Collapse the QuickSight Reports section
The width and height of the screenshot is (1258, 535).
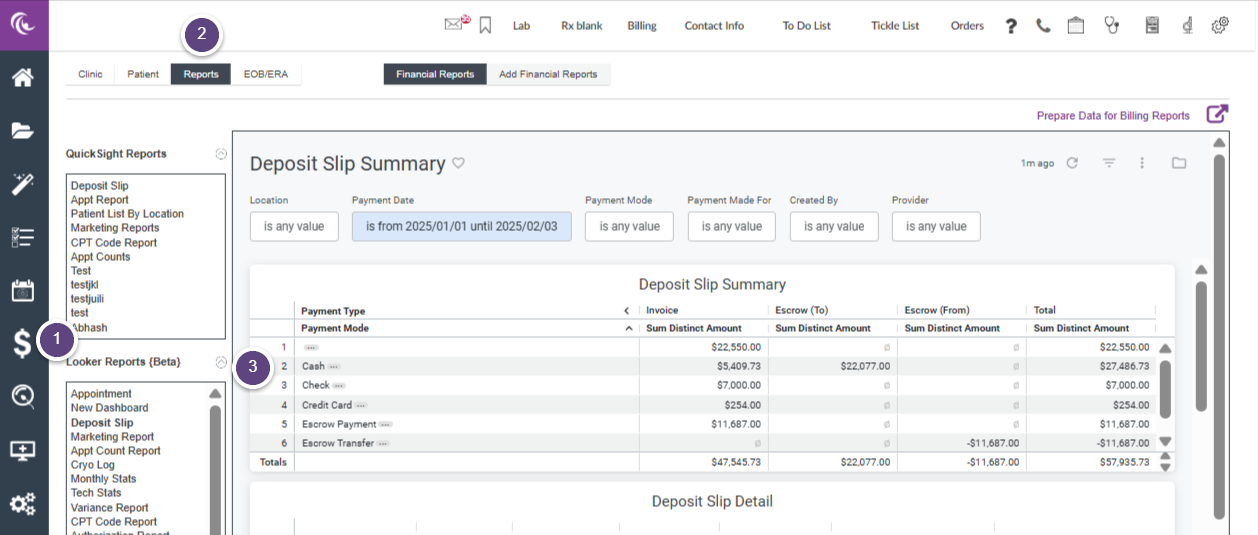[221, 154]
